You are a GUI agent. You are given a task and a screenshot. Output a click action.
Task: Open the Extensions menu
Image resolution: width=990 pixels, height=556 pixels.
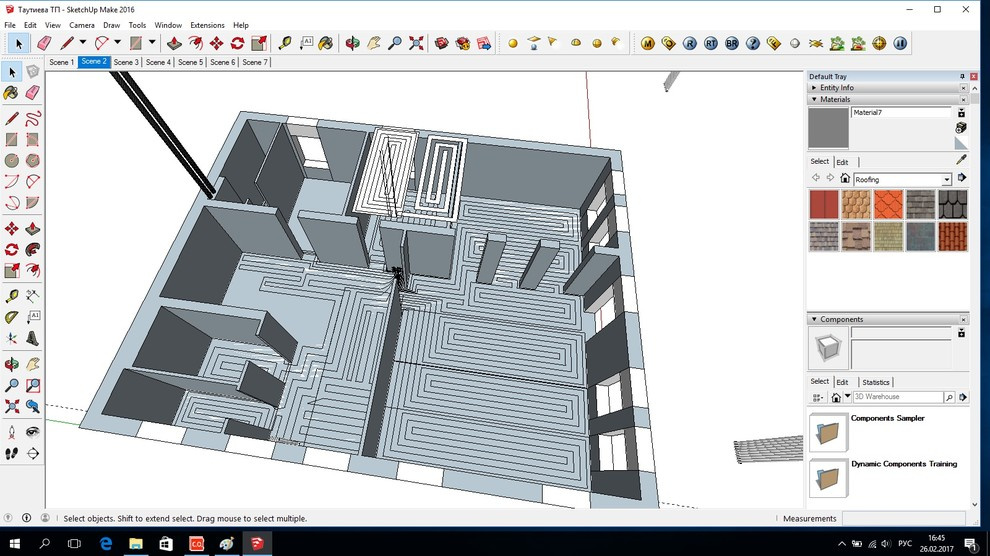(207, 25)
